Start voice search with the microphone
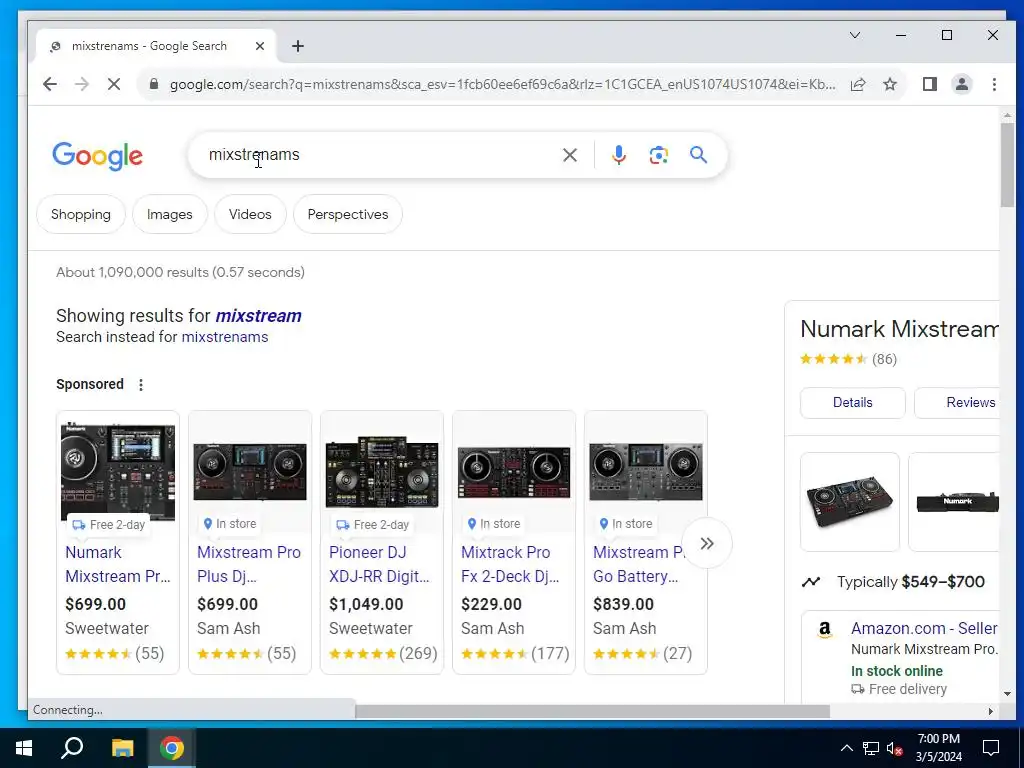 (619, 155)
